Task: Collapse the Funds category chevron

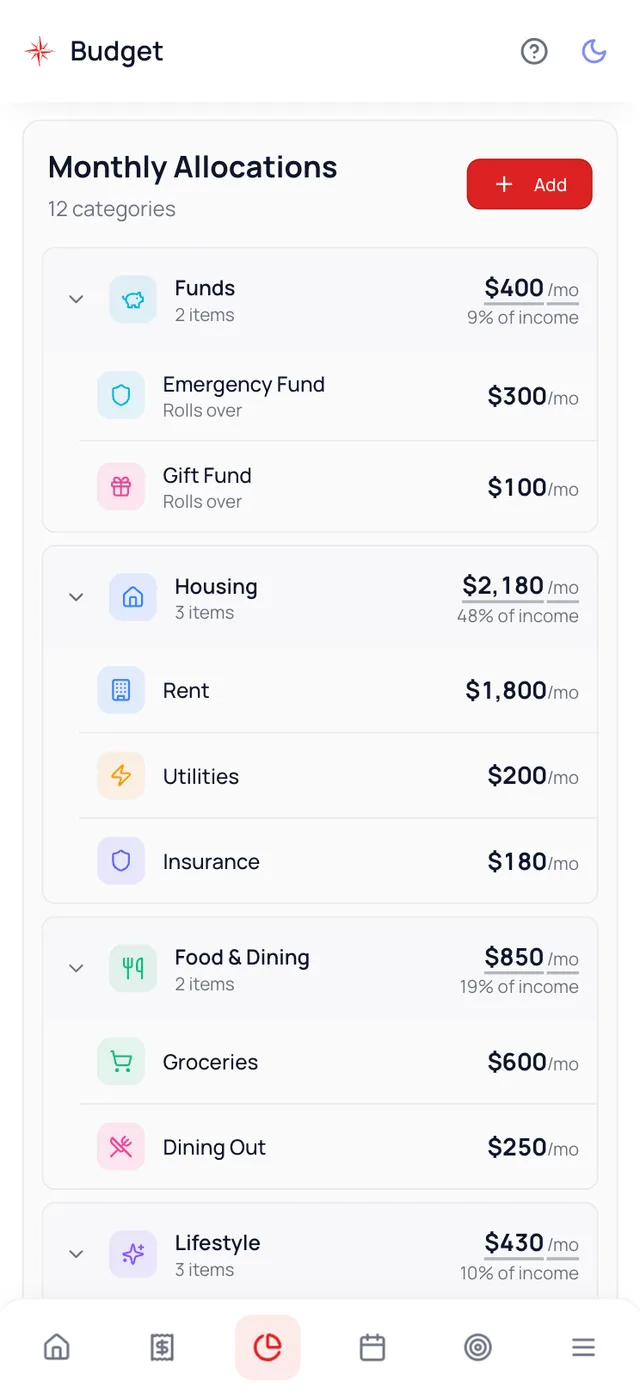Action: (x=76, y=299)
